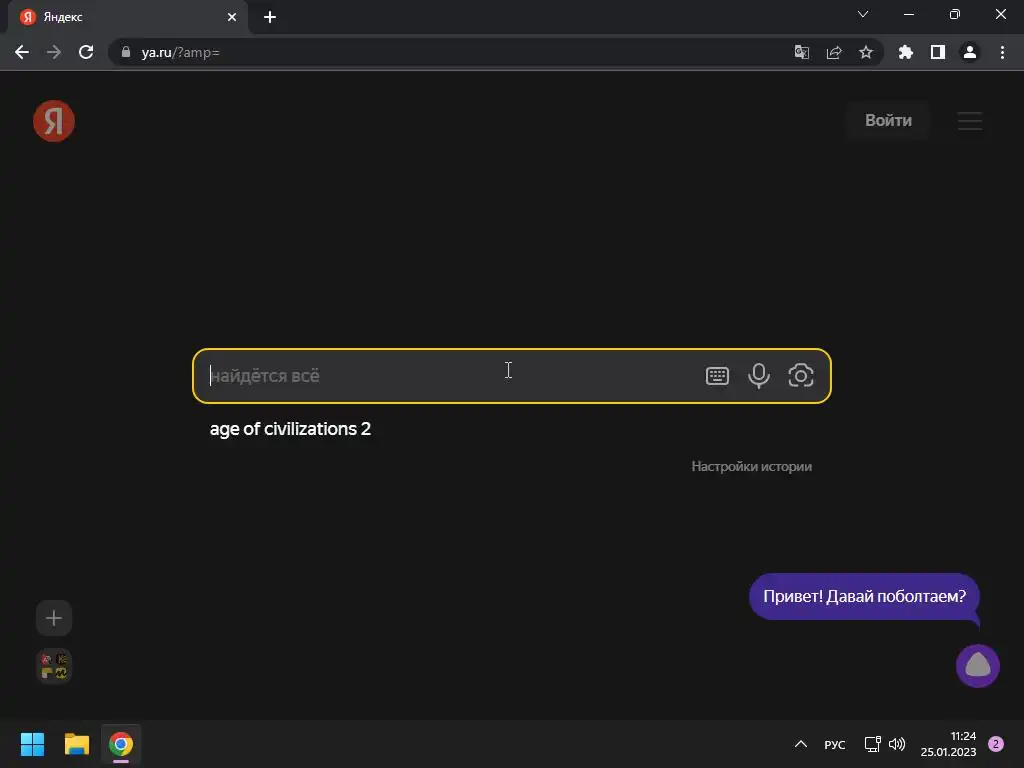The height and width of the screenshot is (768, 1024).
Task: Open File Explorer from taskbar
Action: 76,744
